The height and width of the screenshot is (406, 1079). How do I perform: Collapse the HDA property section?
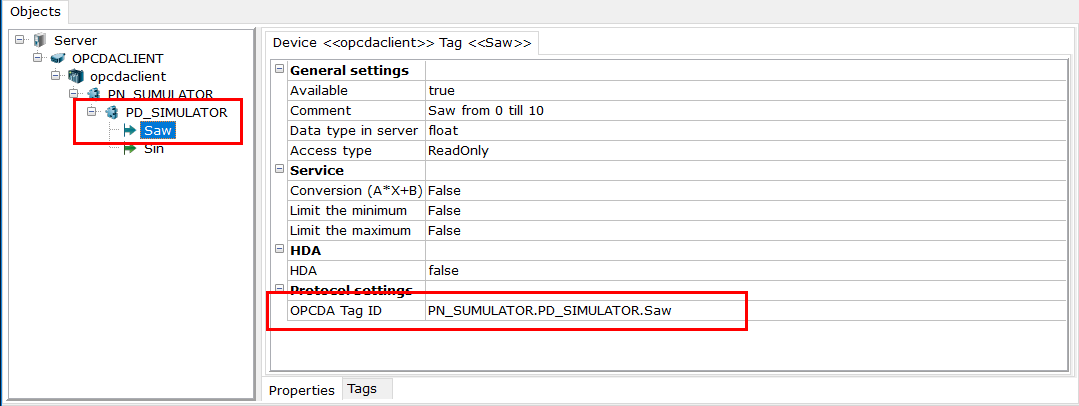[x=279, y=249]
